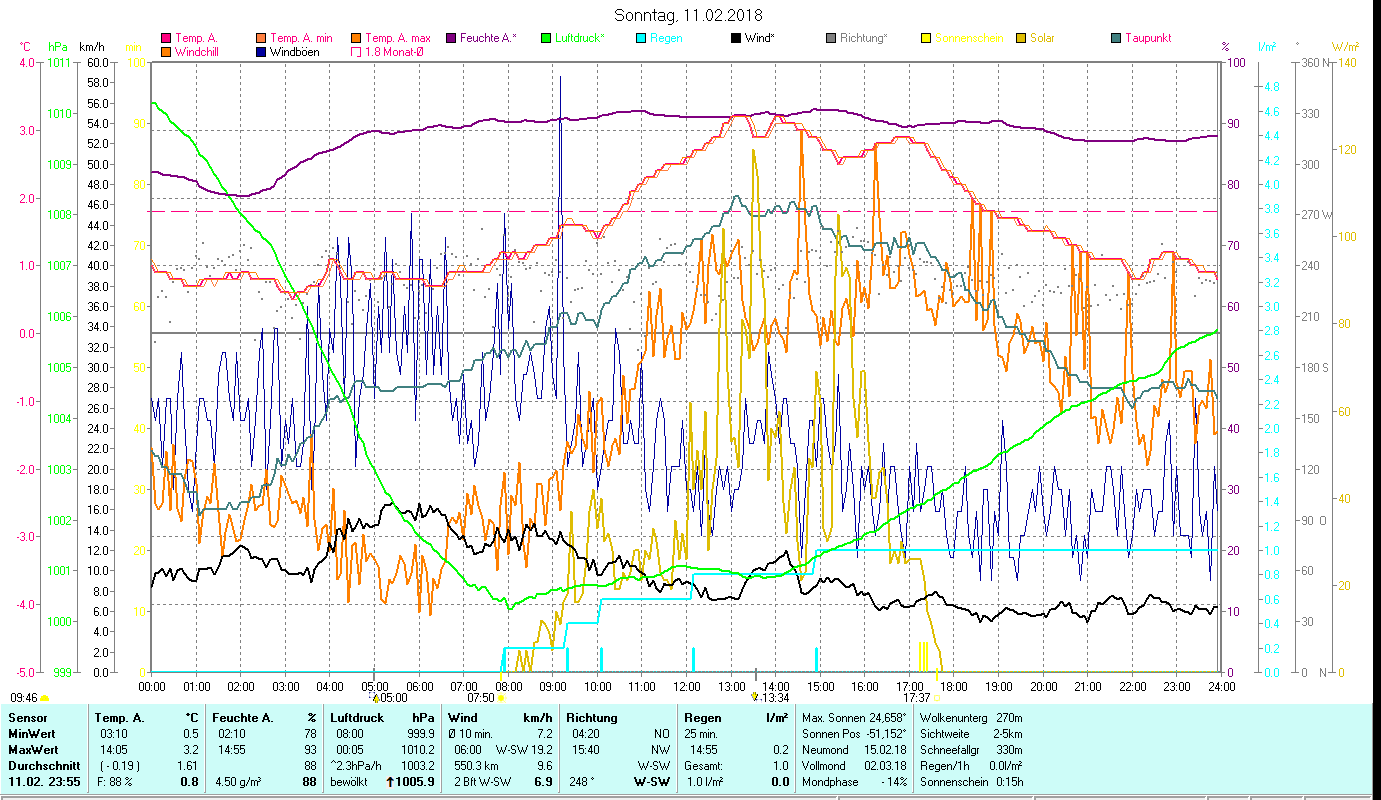Image resolution: width=1381 pixels, height=800 pixels.
Task: Click the 12:00 time axis label
Action: tap(686, 687)
